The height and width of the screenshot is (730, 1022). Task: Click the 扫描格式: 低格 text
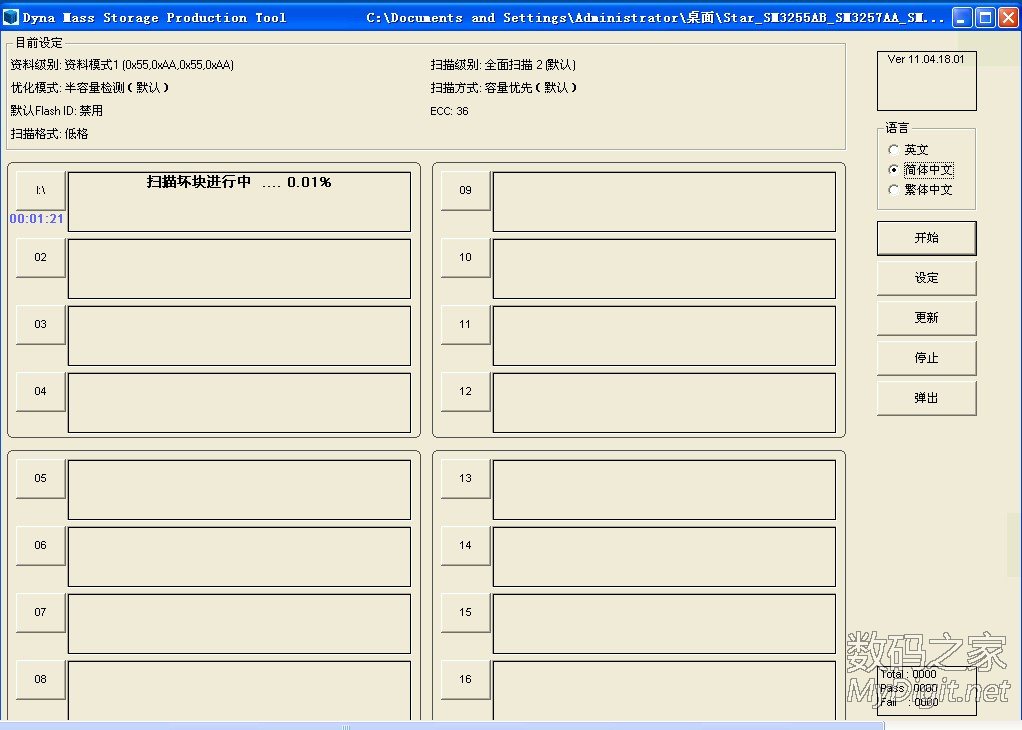pos(50,134)
